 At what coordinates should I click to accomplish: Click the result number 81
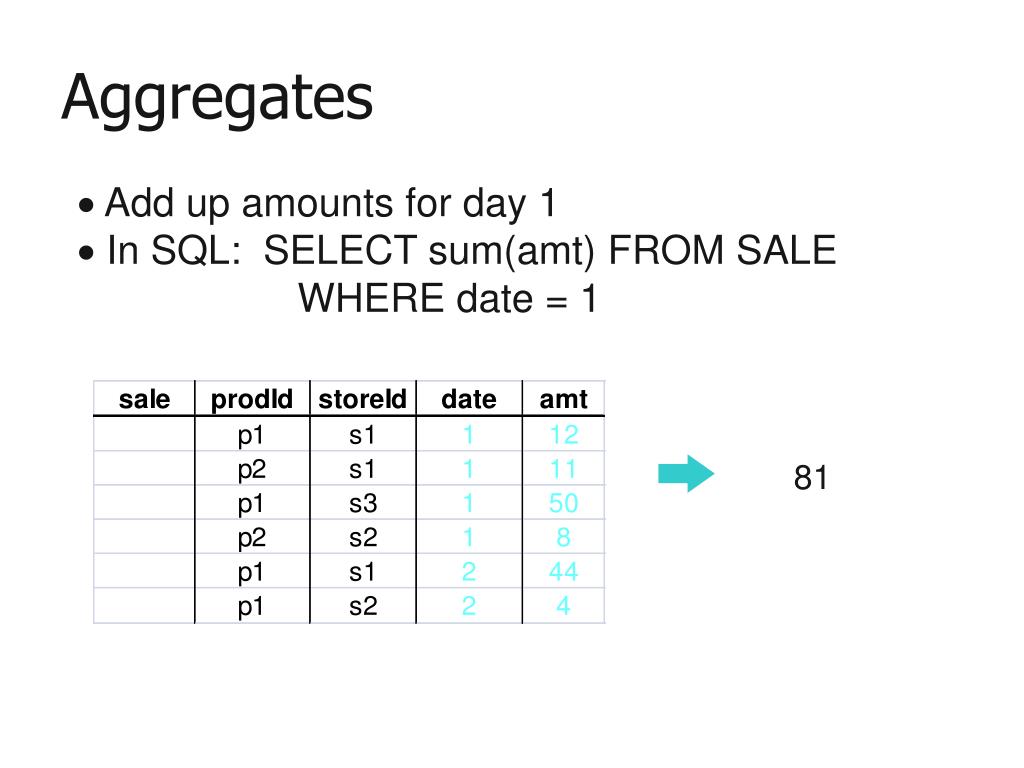pyautogui.click(x=810, y=478)
